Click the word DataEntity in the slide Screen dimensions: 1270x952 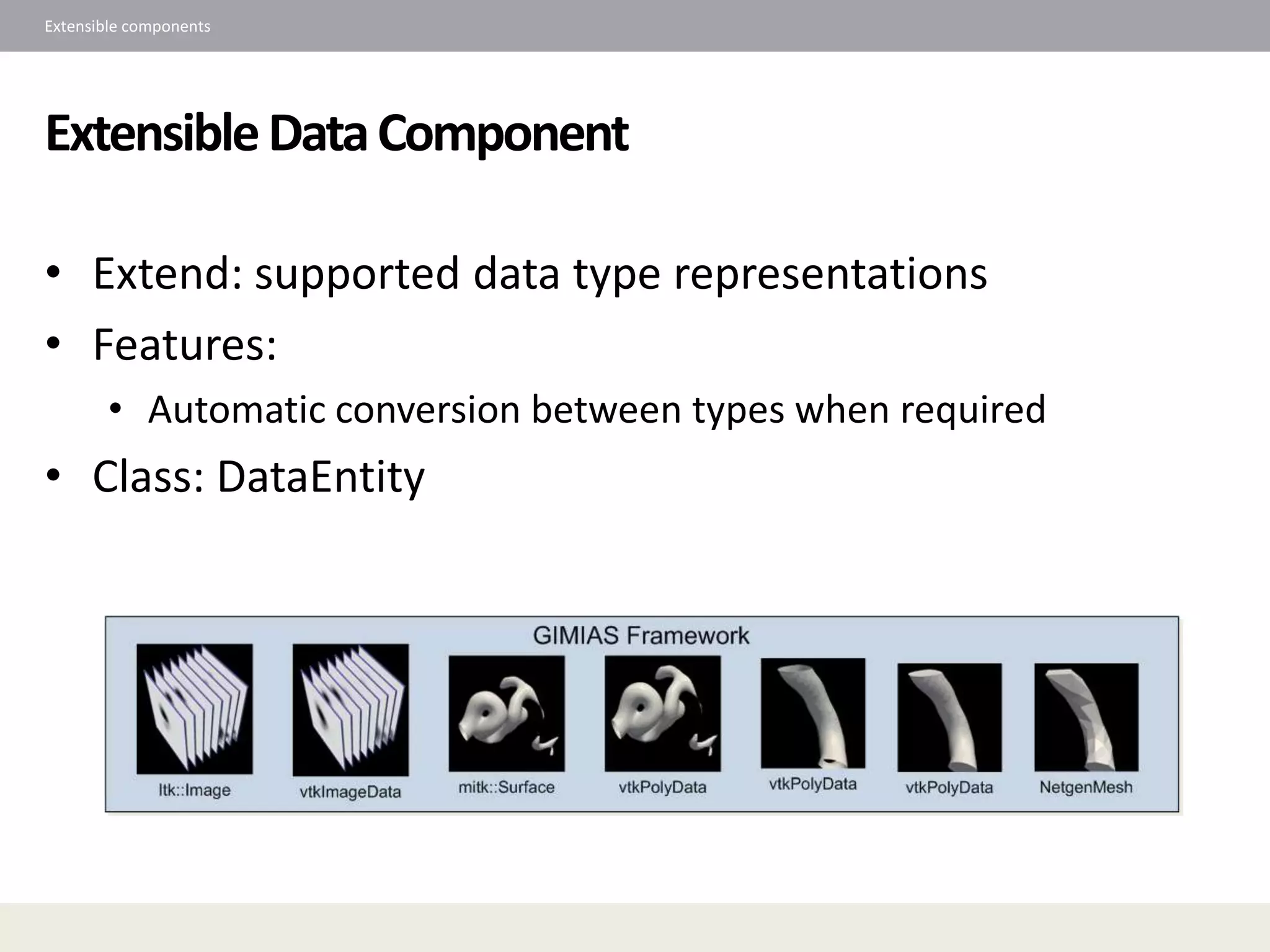pos(321,477)
